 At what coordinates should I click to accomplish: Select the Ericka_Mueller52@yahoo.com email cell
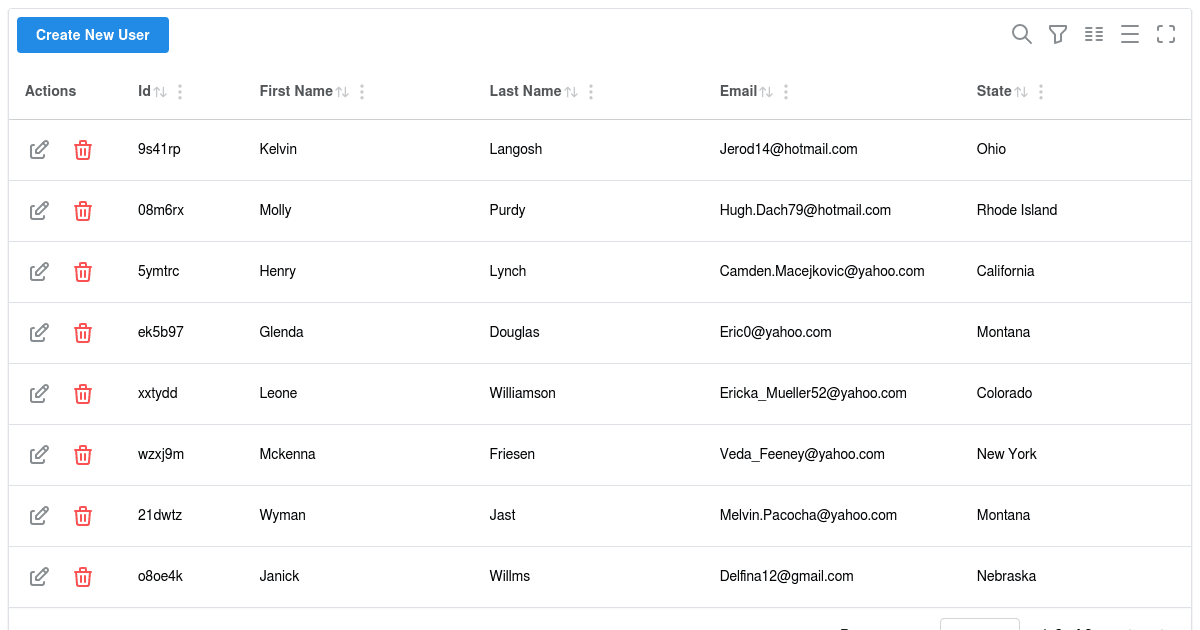tap(813, 393)
